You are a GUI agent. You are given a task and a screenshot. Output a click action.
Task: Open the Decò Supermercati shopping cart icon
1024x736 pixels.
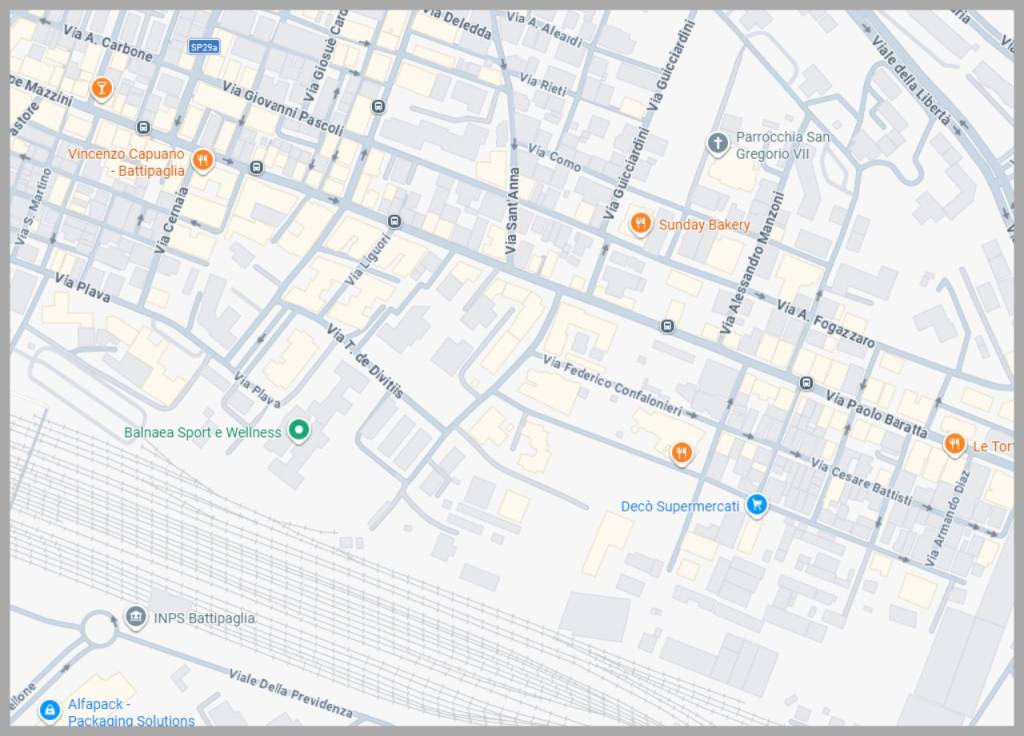click(x=757, y=505)
